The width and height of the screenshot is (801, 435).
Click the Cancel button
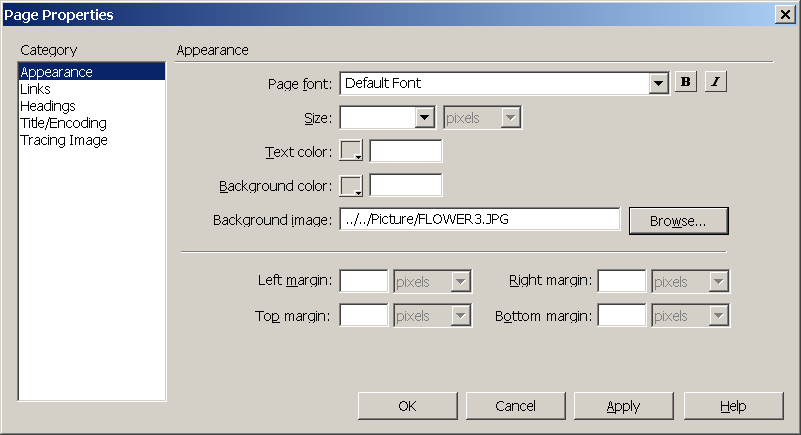[x=515, y=406]
